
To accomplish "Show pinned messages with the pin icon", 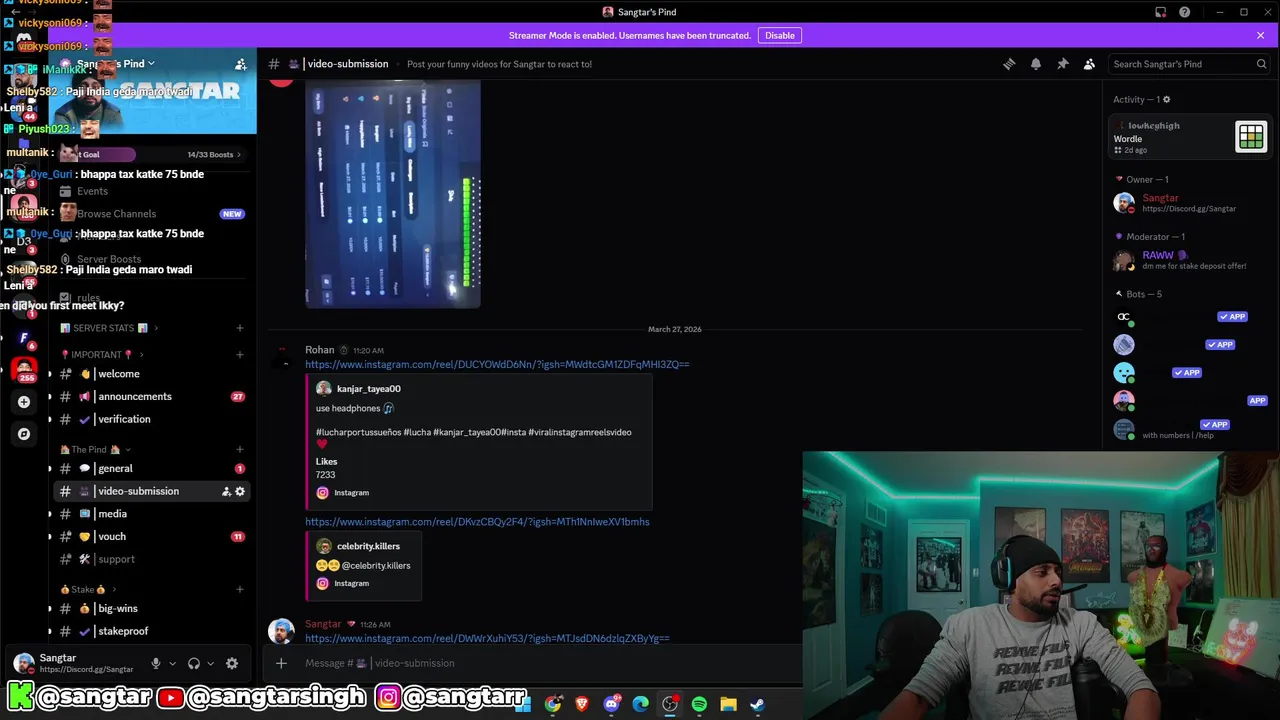I will [1063, 64].
